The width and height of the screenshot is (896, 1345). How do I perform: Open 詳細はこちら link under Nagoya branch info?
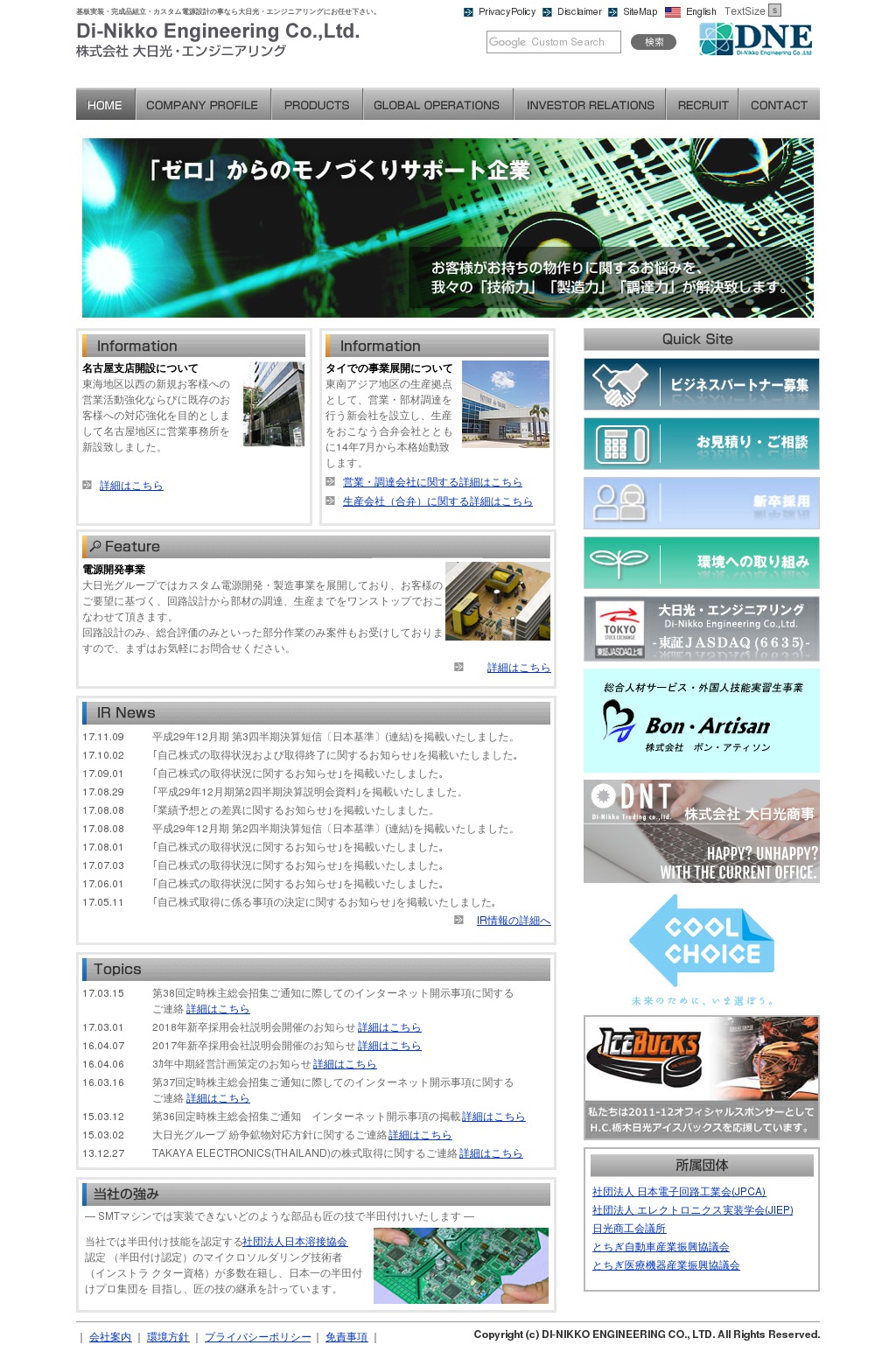coord(131,486)
